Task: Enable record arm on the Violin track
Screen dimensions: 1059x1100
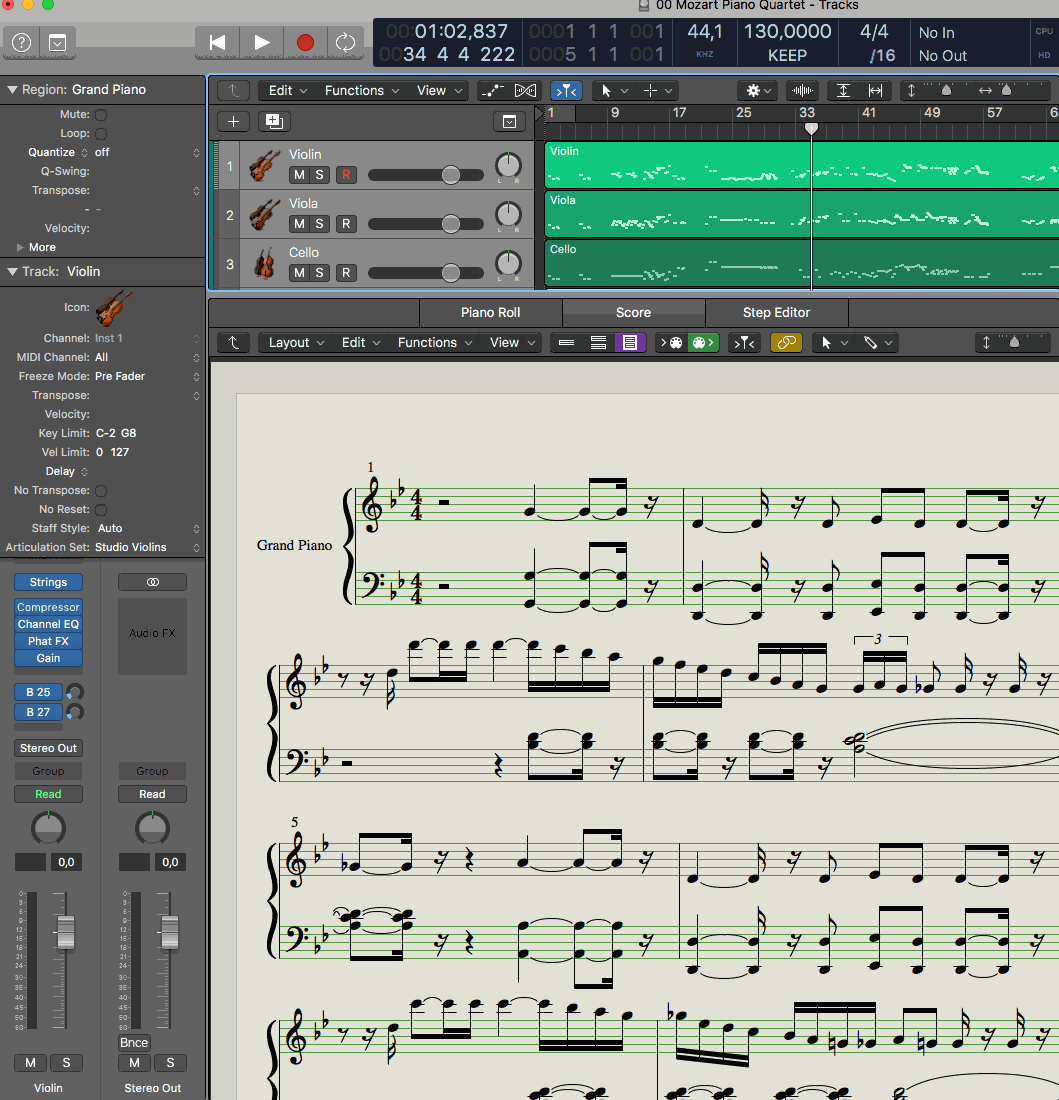Action: [346, 175]
